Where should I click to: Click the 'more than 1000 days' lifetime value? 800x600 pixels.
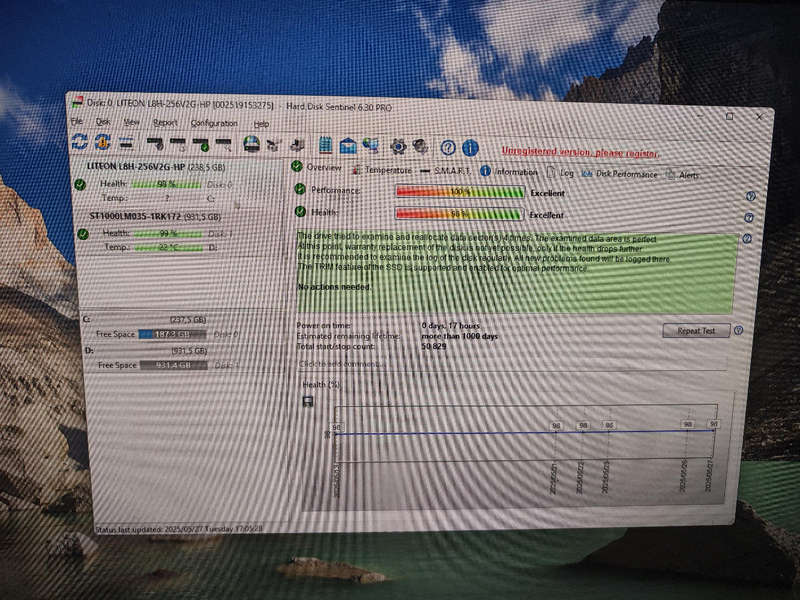pos(460,336)
